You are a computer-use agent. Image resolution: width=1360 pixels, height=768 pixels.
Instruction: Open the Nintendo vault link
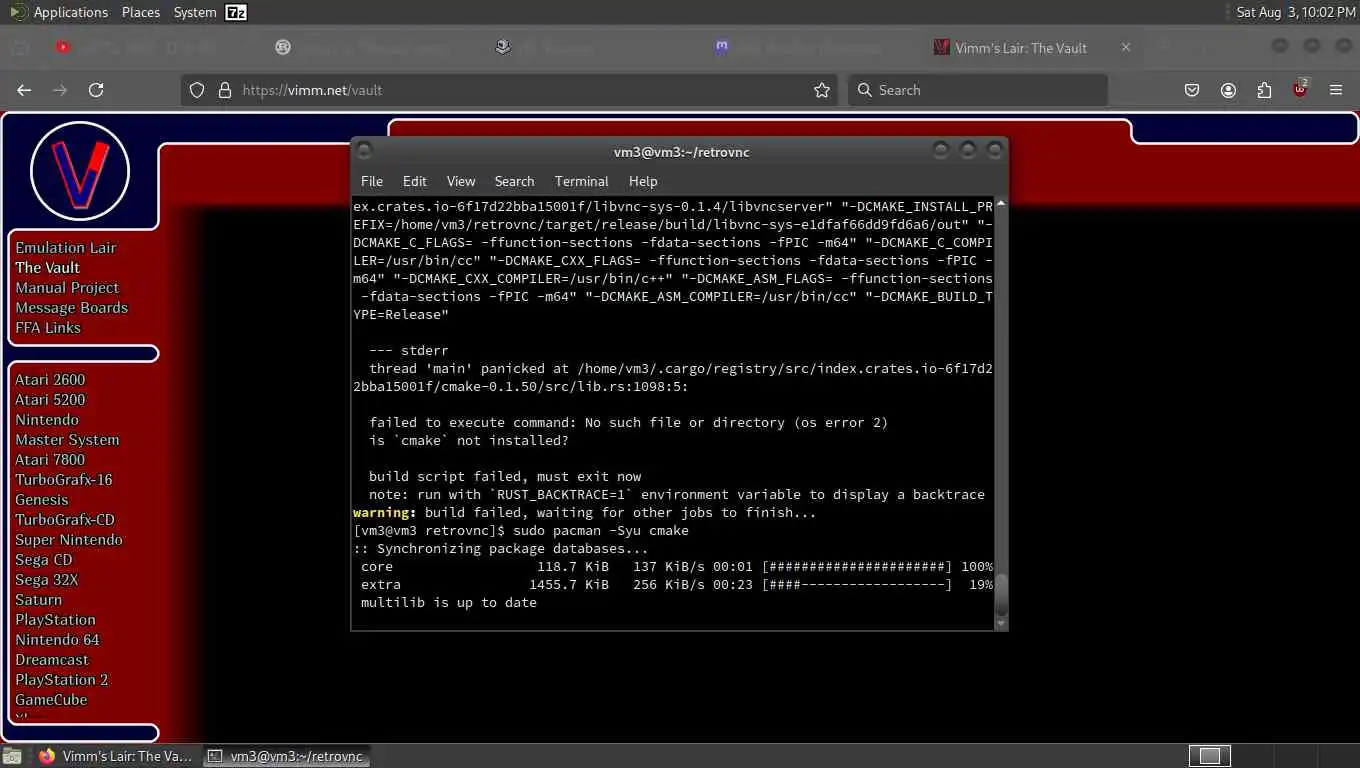[x=47, y=419]
